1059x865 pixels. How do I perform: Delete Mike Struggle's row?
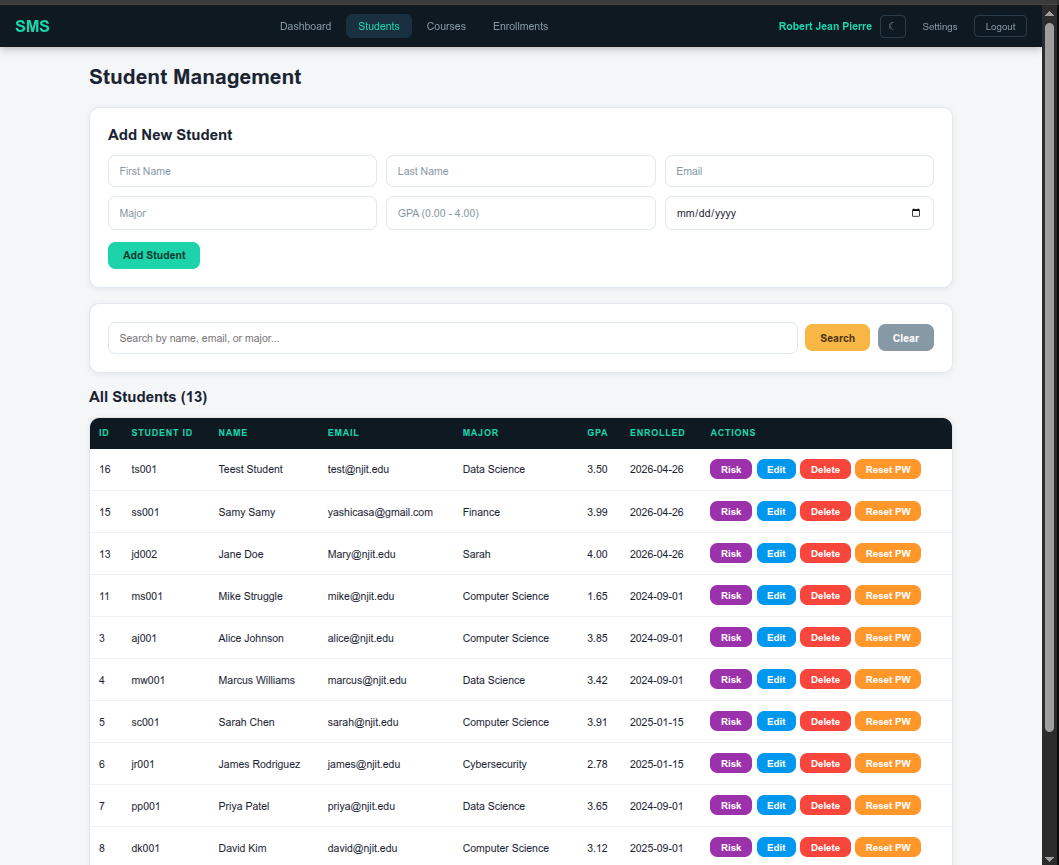click(825, 596)
